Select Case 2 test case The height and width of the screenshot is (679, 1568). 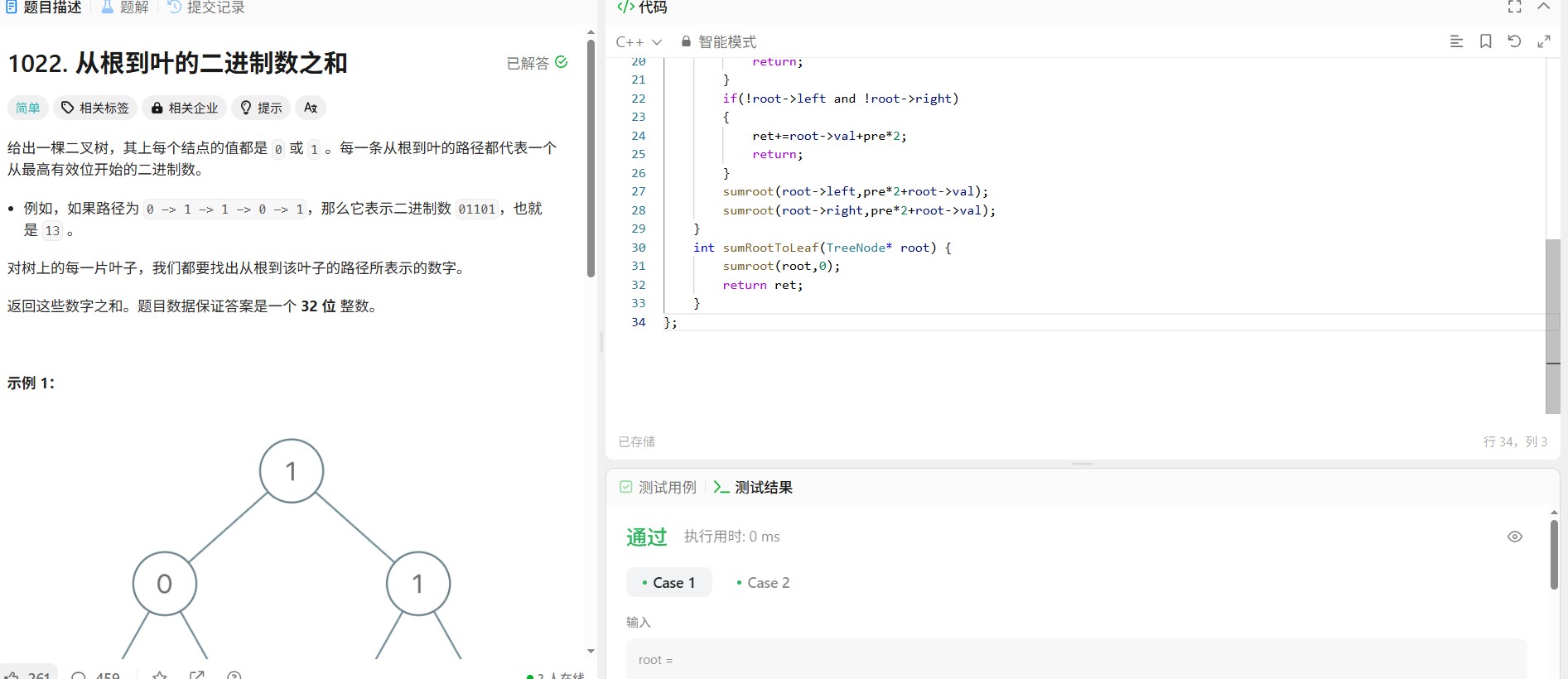pyautogui.click(x=763, y=583)
